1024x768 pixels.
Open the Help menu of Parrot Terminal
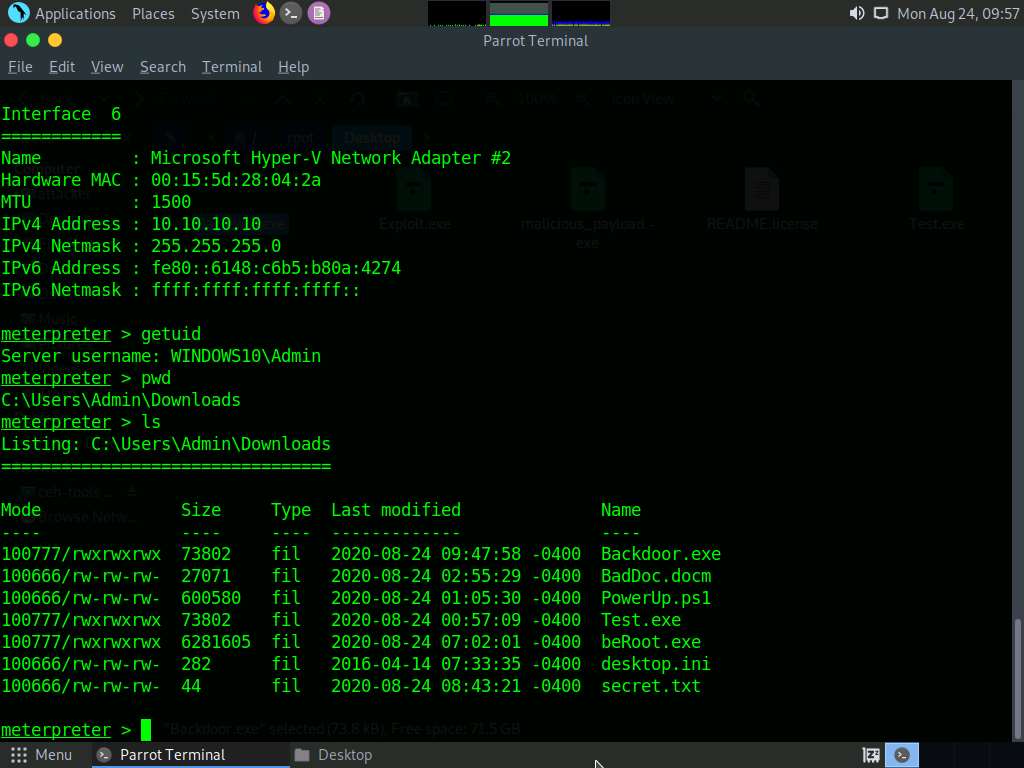coord(293,67)
